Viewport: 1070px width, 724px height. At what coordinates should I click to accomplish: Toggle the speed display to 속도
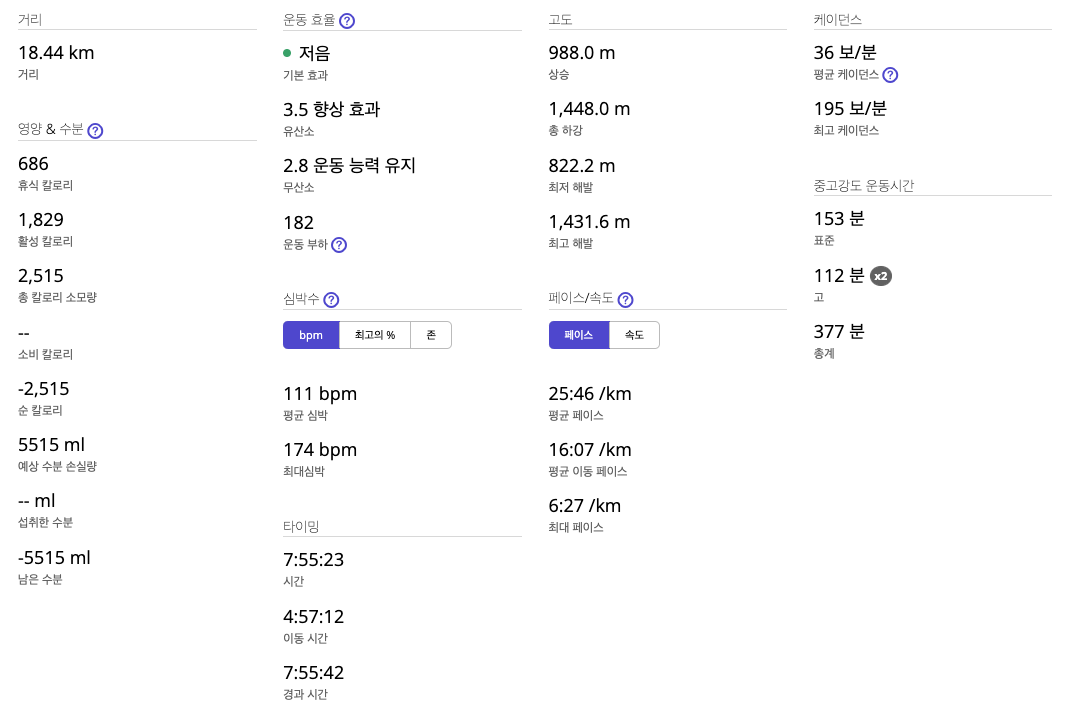(634, 335)
